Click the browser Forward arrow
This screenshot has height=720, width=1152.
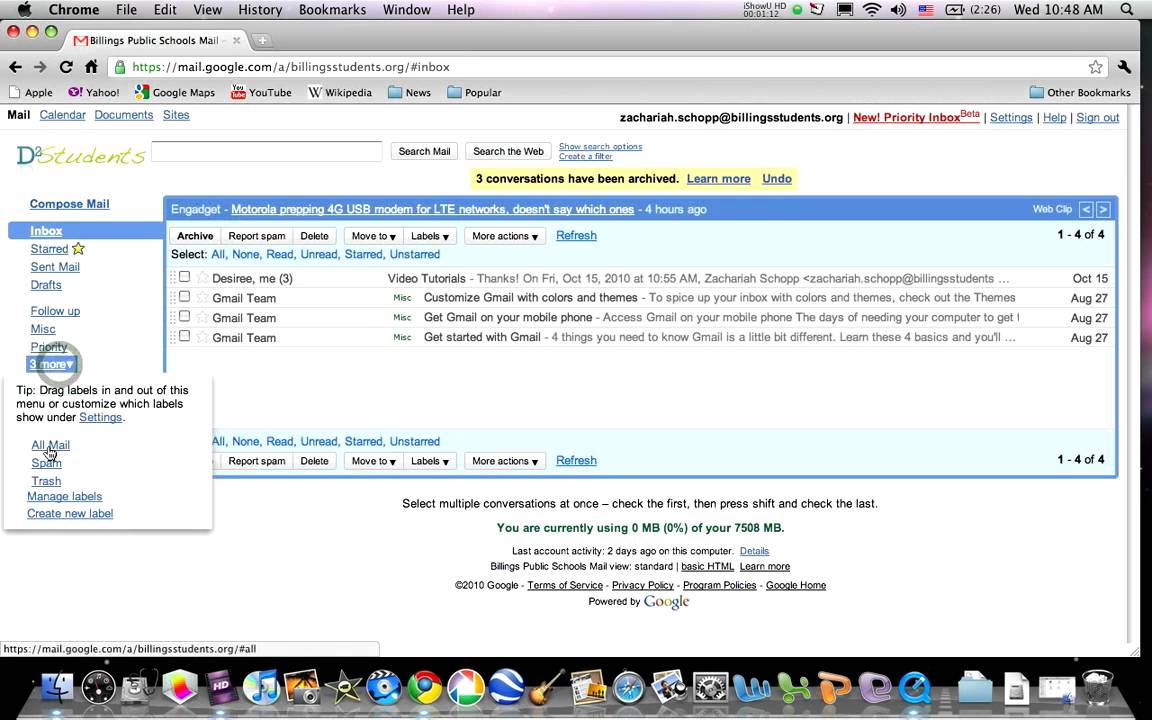click(x=40, y=67)
